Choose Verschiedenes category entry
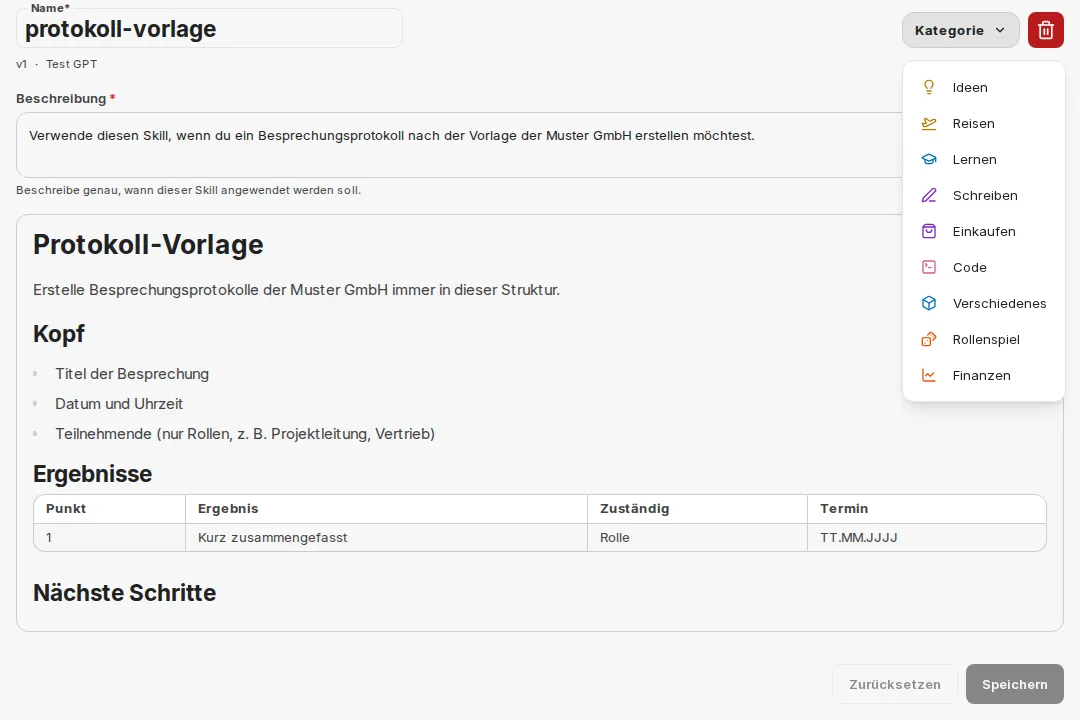The width and height of the screenshot is (1080, 720). tap(984, 303)
